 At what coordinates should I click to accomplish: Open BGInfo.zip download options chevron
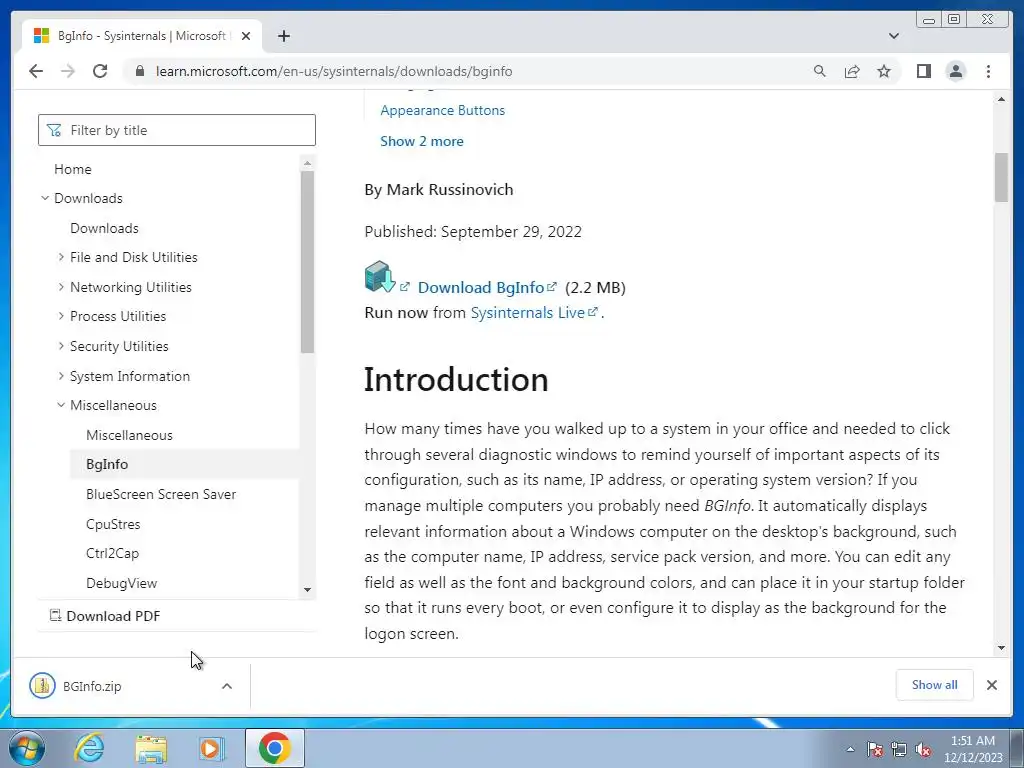[x=227, y=686]
